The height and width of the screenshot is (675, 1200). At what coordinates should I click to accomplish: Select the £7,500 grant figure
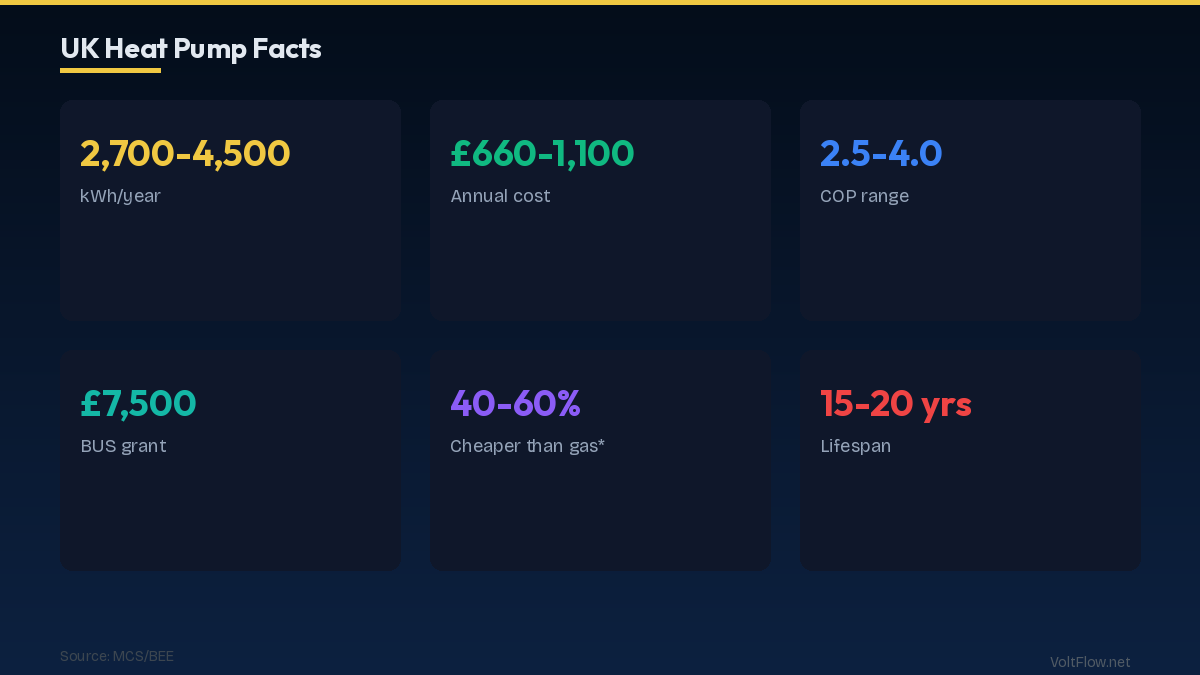click(138, 403)
